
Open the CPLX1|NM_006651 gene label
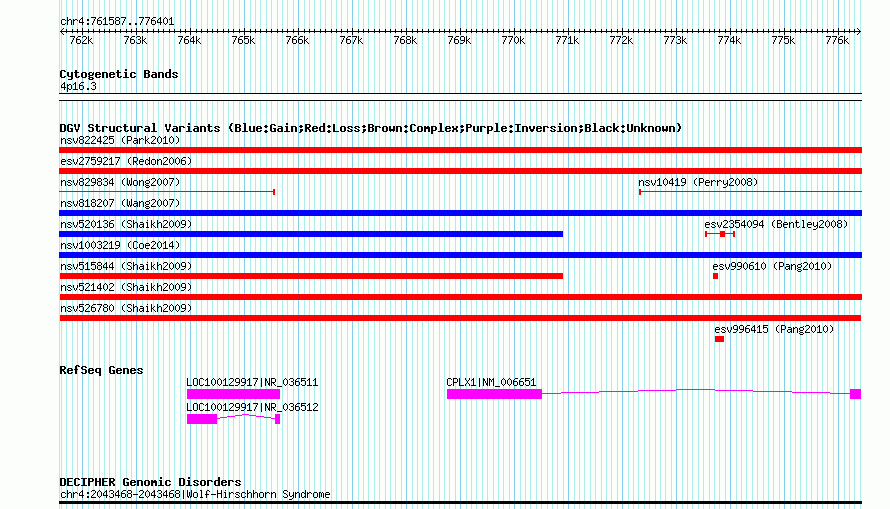(491, 382)
